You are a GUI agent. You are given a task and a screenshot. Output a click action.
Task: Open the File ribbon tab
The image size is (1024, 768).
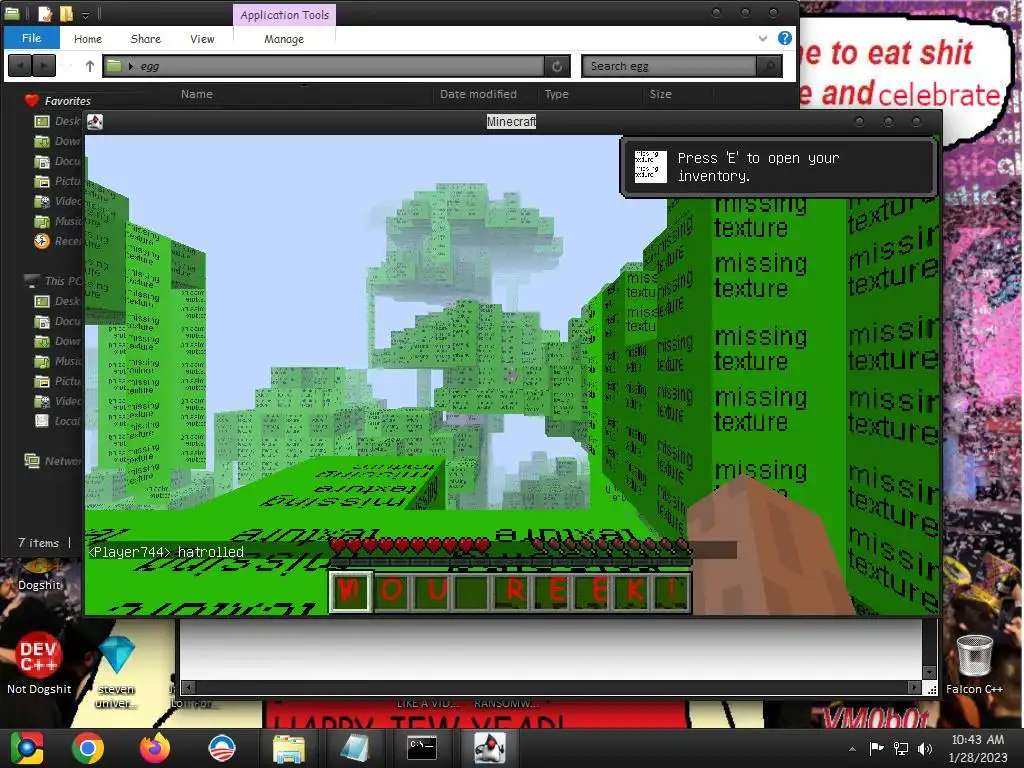click(31, 38)
